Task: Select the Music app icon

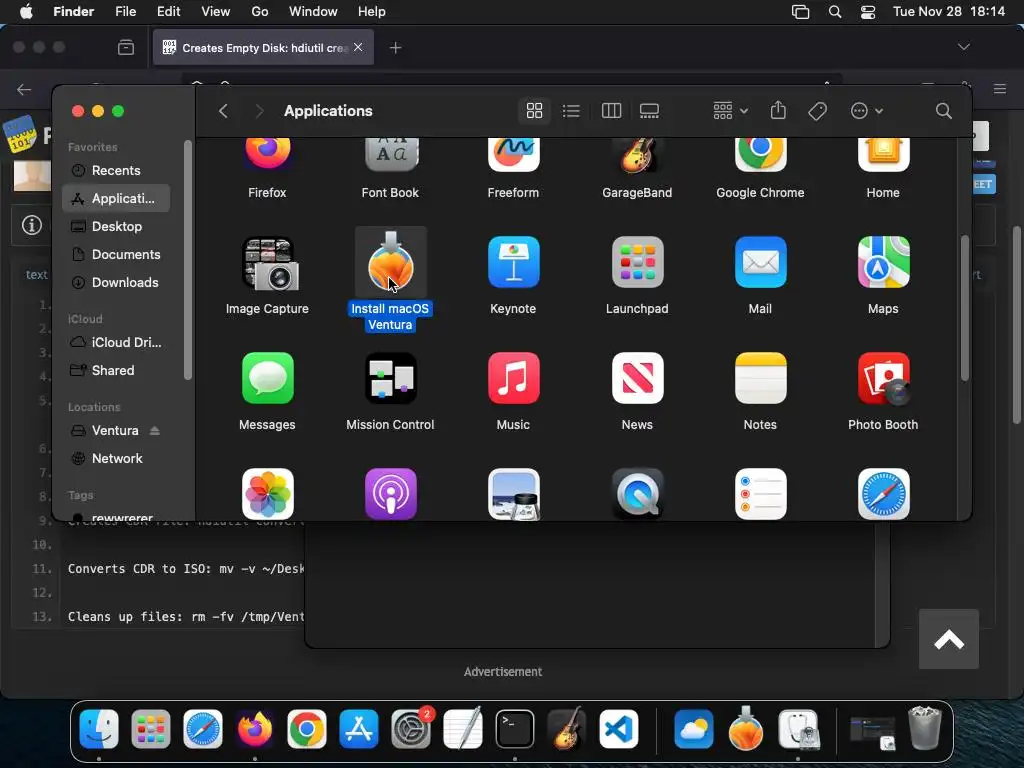Action: pos(513,378)
